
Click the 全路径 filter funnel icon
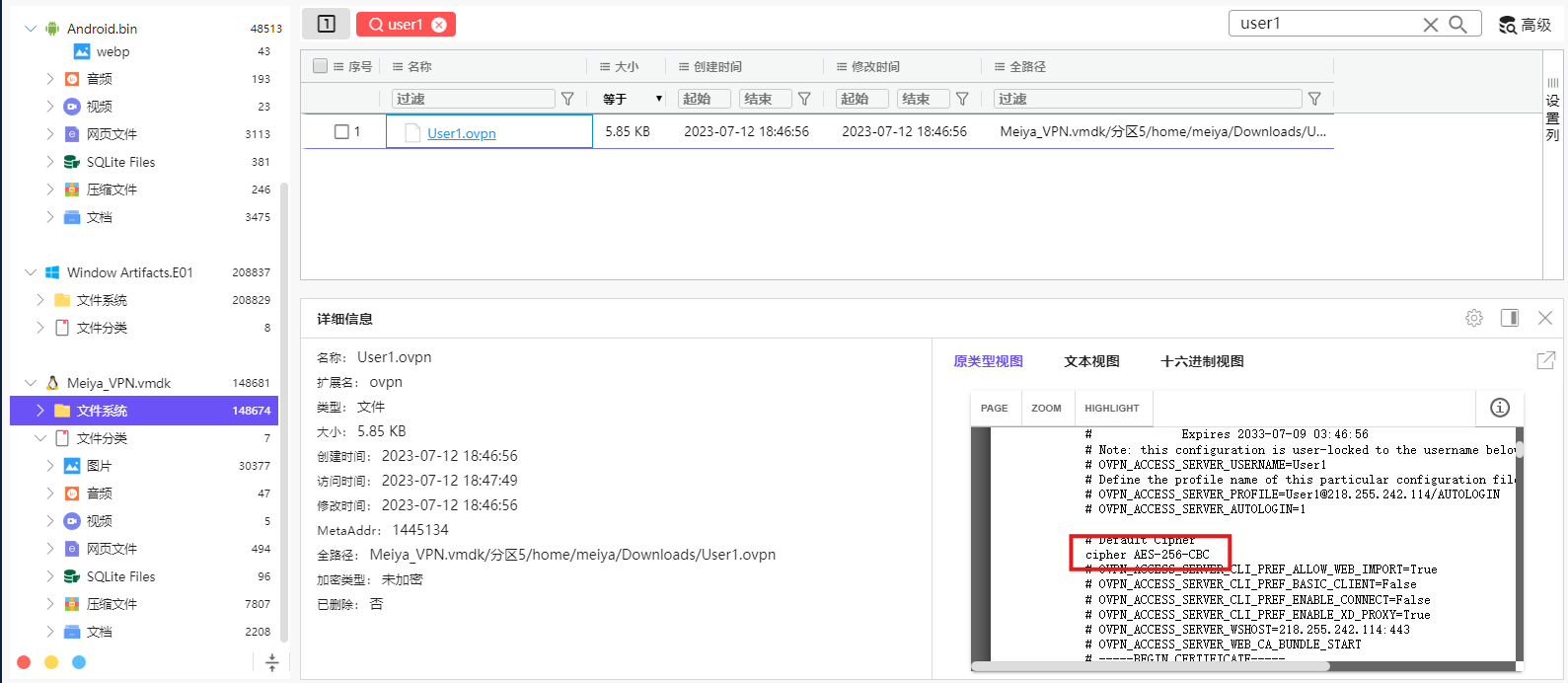click(1314, 99)
